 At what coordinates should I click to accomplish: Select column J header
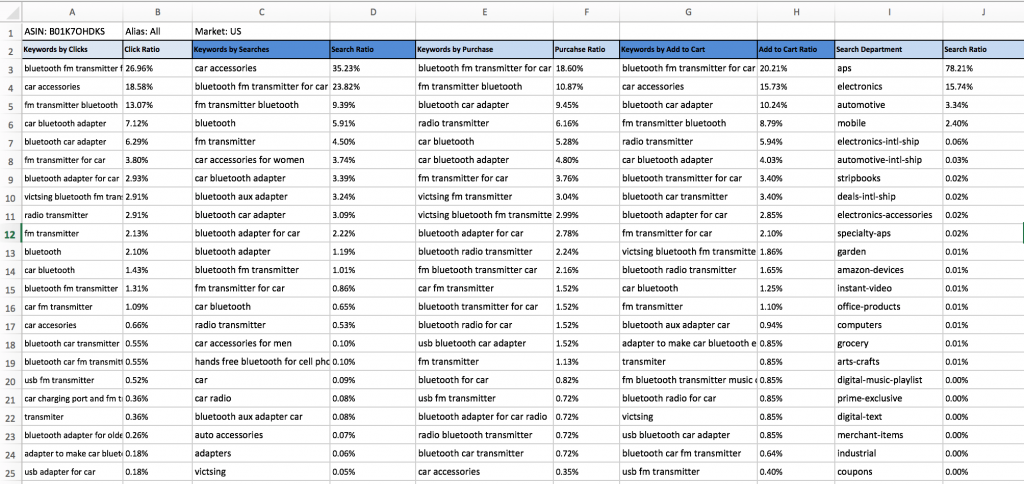(984, 12)
